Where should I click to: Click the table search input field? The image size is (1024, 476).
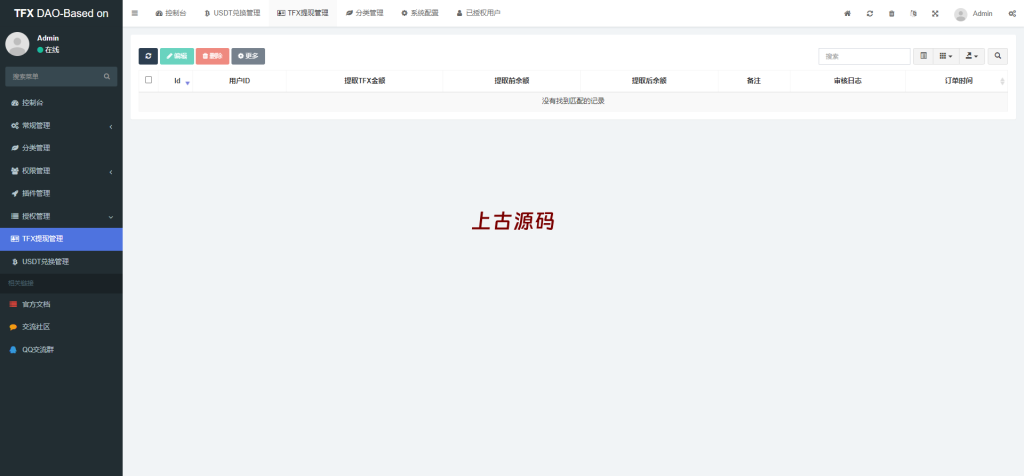[864, 56]
